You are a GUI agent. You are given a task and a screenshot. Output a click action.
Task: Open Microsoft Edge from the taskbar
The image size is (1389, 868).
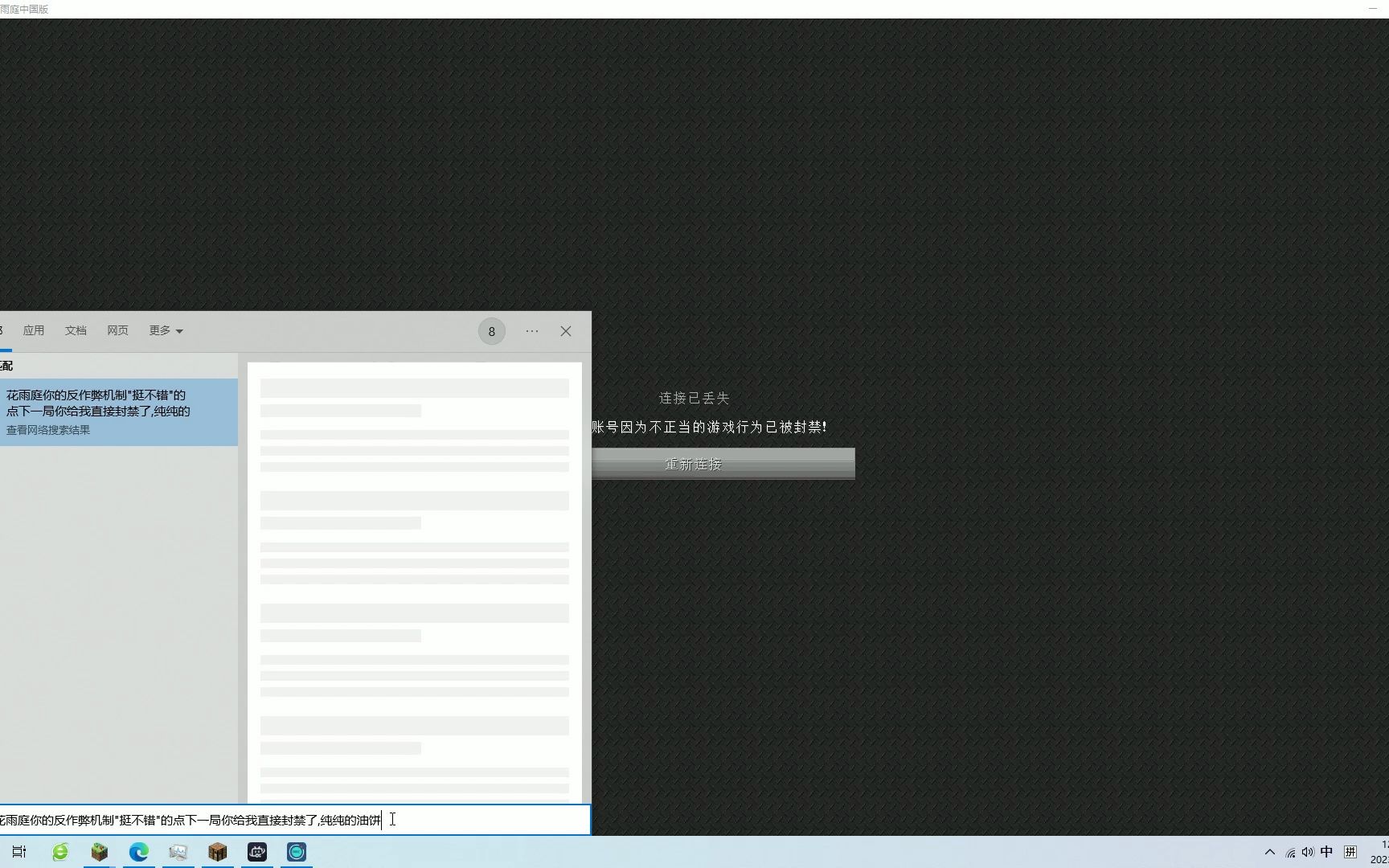tap(138, 852)
